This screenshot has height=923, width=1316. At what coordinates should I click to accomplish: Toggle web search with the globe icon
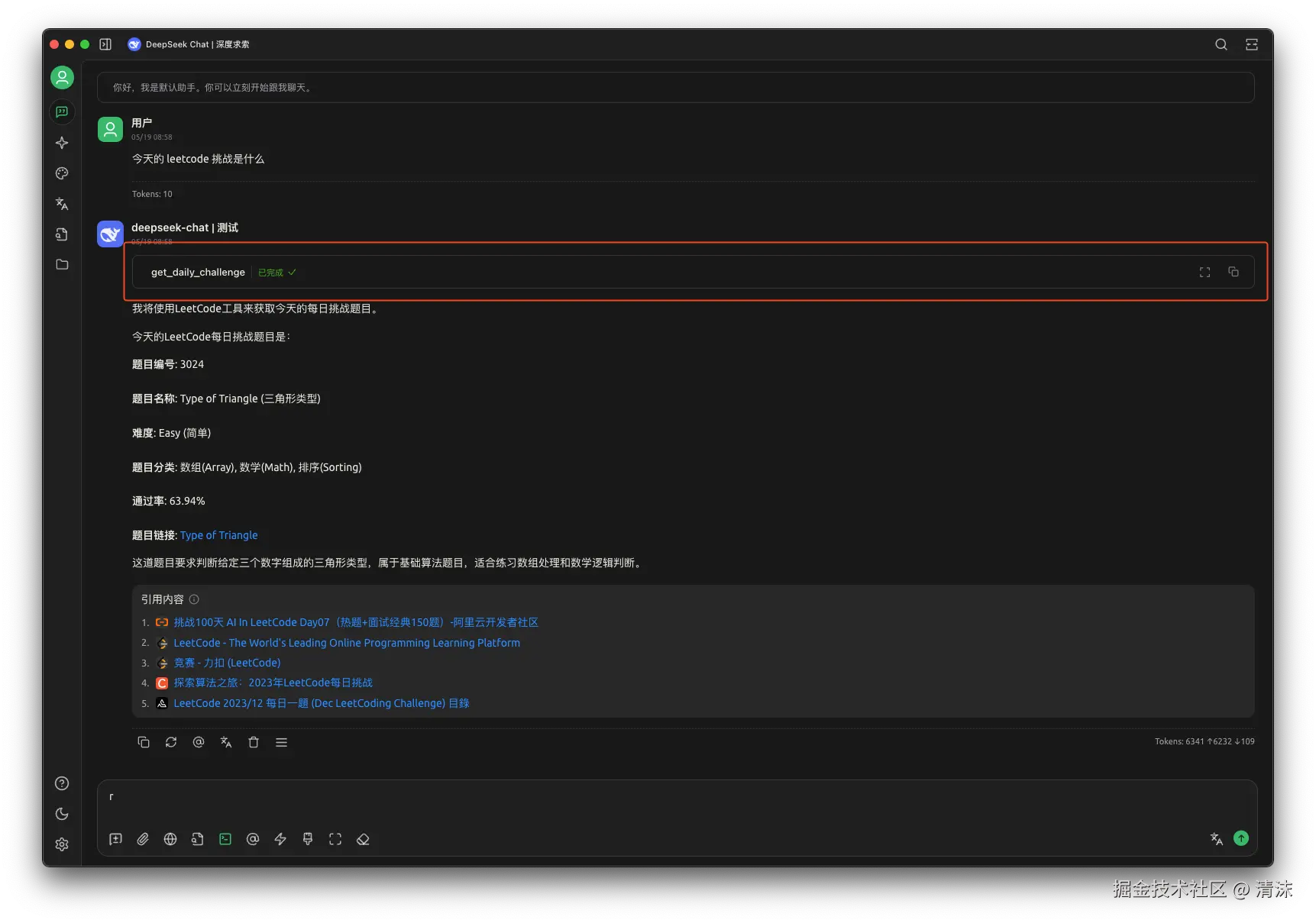click(x=170, y=839)
